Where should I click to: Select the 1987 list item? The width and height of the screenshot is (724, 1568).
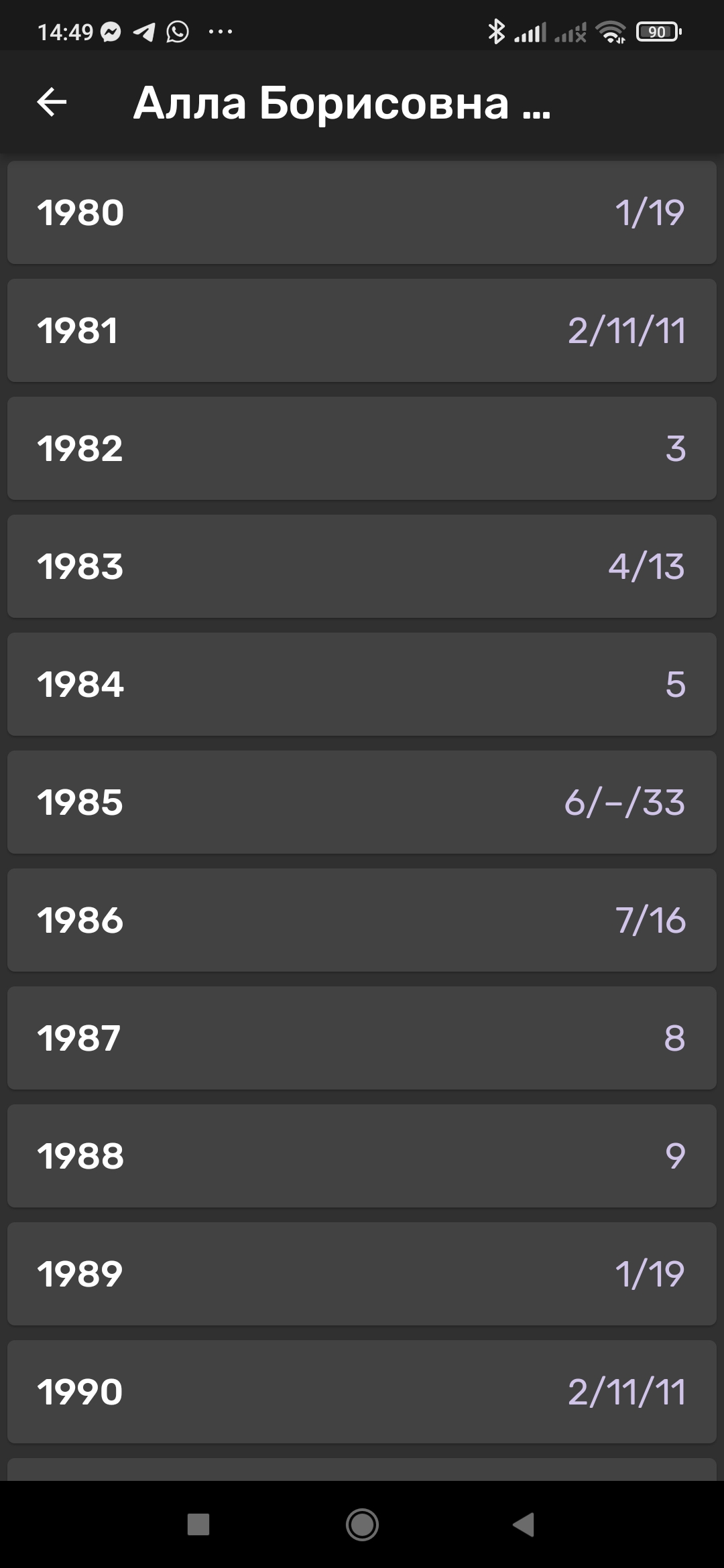point(362,1038)
